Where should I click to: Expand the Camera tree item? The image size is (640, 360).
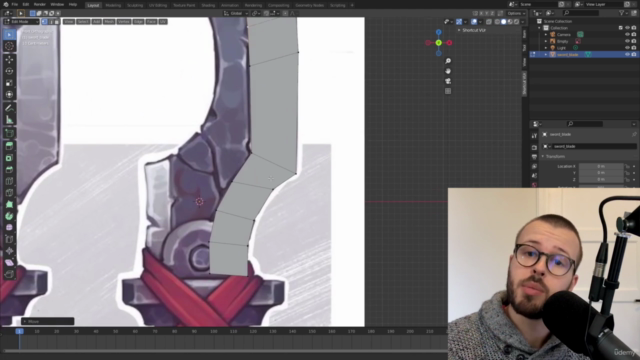pos(546,35)
